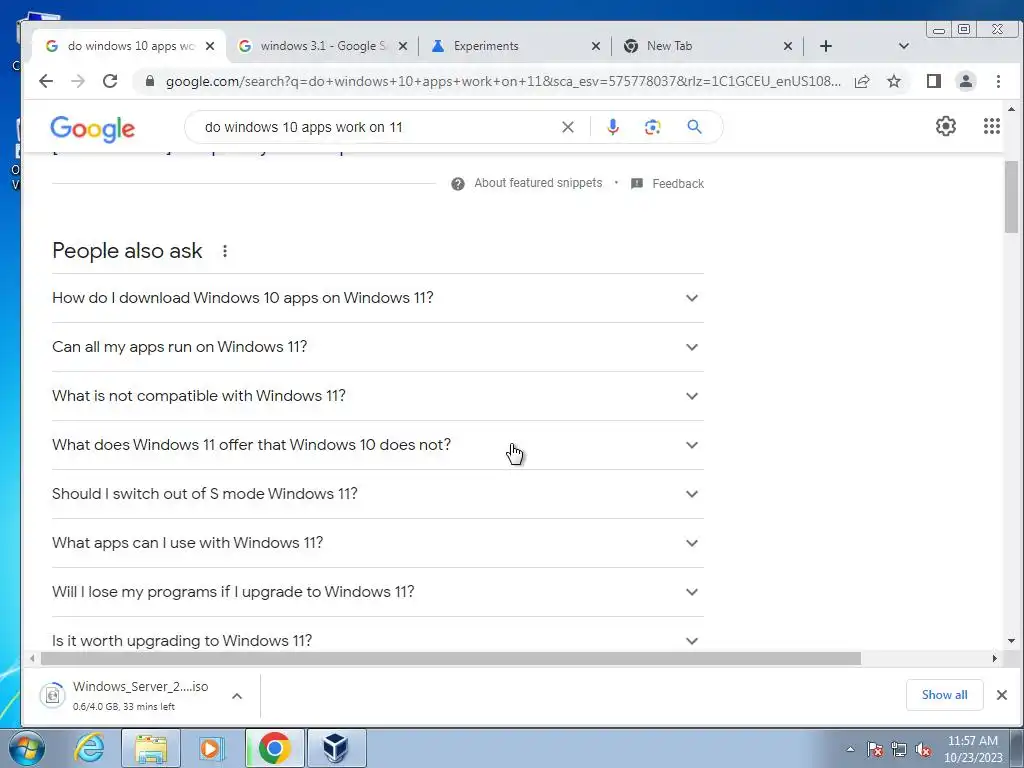Open the Google apps grid

tap(991, 126)
